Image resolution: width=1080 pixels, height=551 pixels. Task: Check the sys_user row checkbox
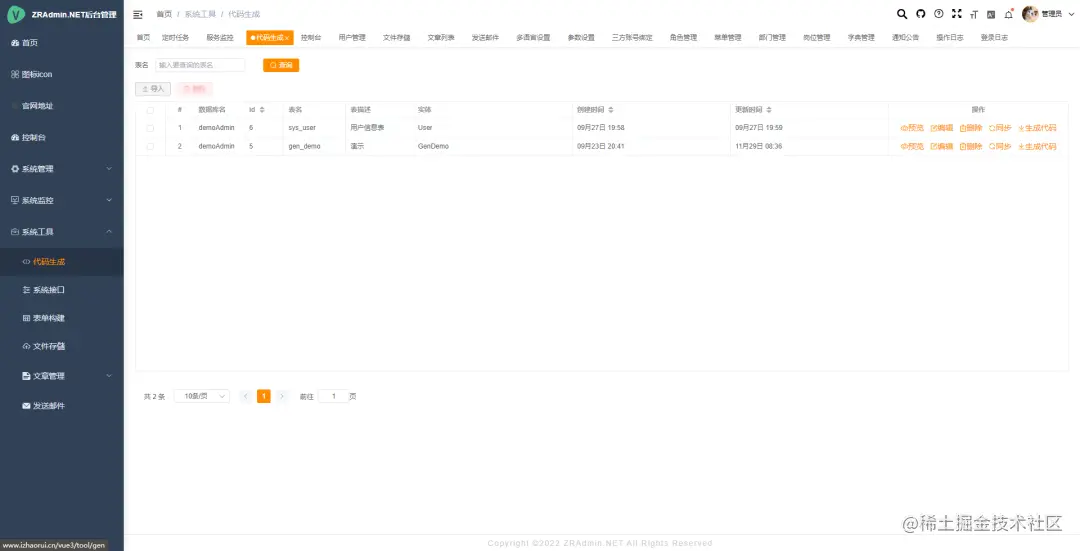150,128
